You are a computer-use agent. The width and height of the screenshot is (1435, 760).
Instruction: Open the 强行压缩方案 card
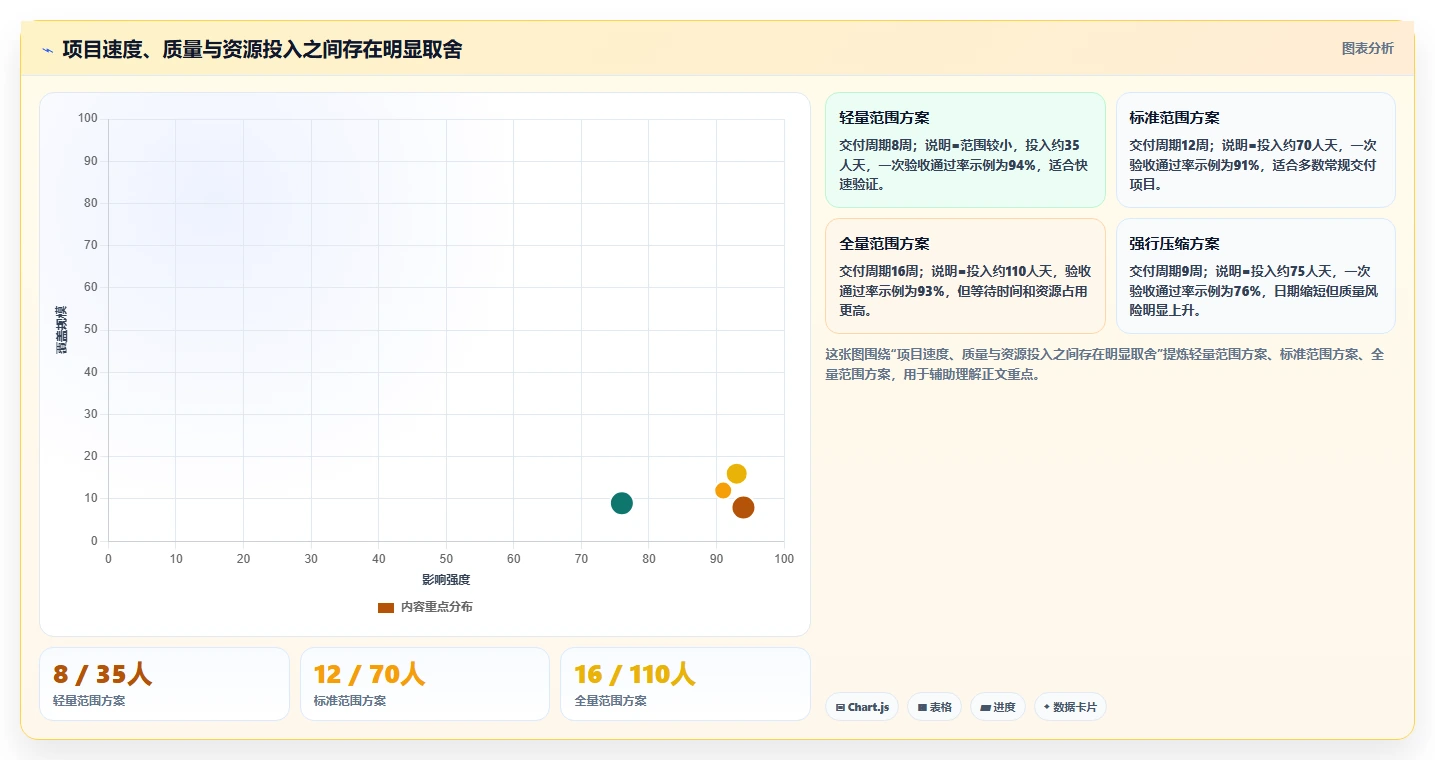[x=1255, y=276]
